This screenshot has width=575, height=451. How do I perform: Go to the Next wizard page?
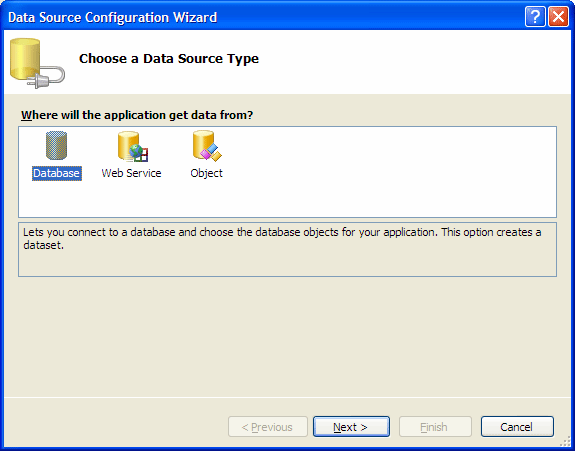tap(351, 426)
